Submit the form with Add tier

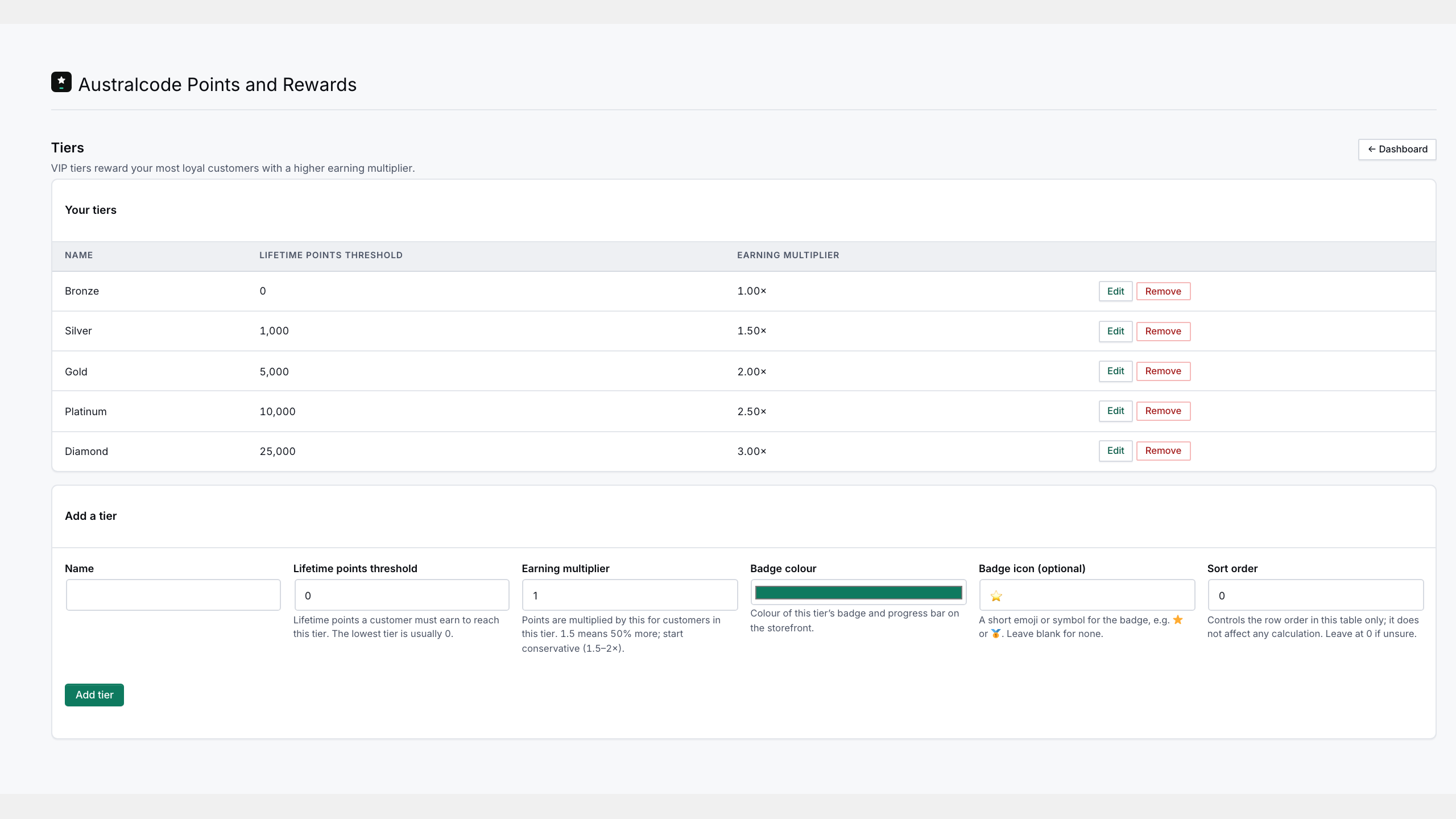pos(94,695)
